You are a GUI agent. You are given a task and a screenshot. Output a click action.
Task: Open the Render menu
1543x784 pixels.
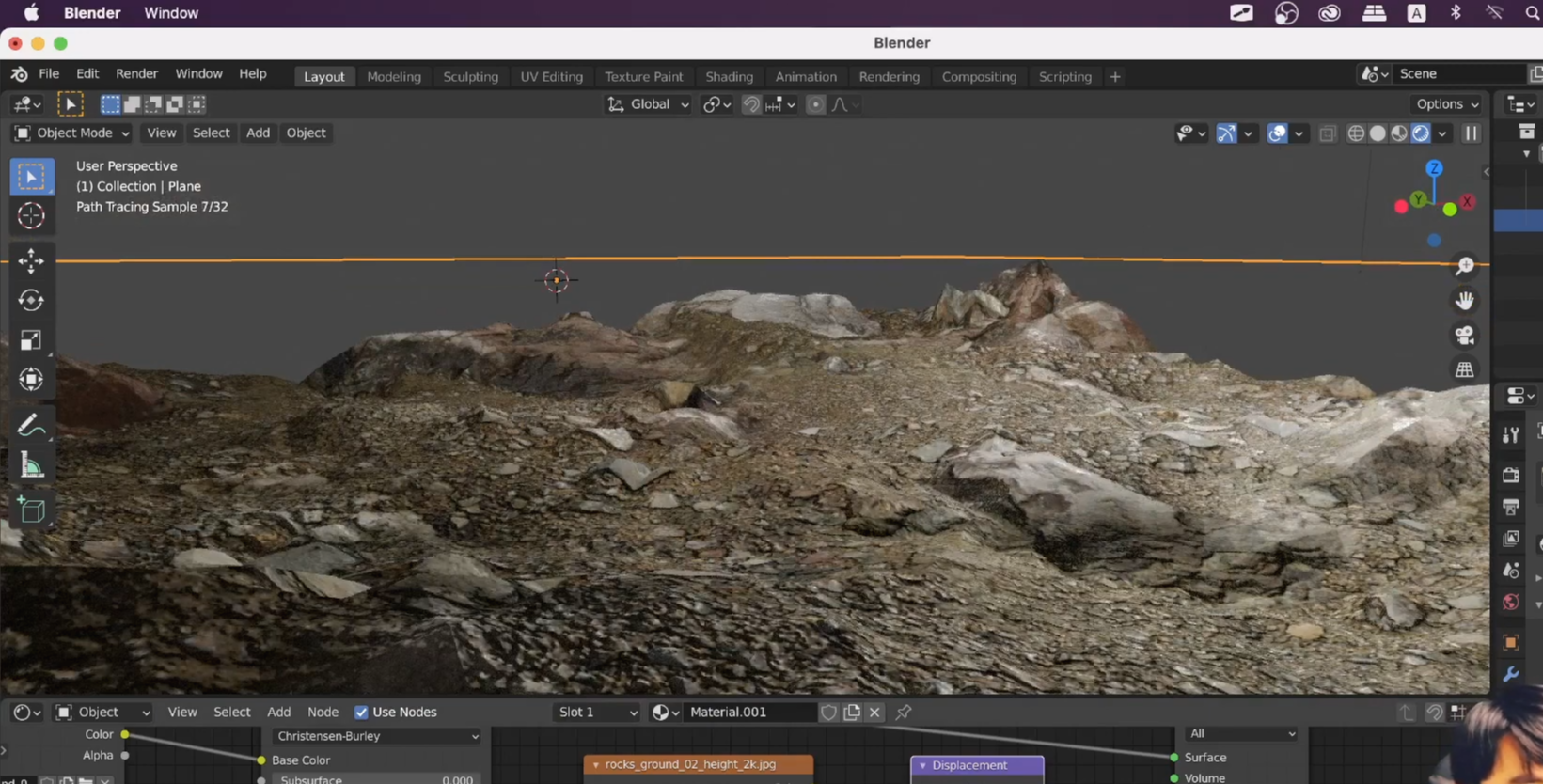click(x=136, y=73)
